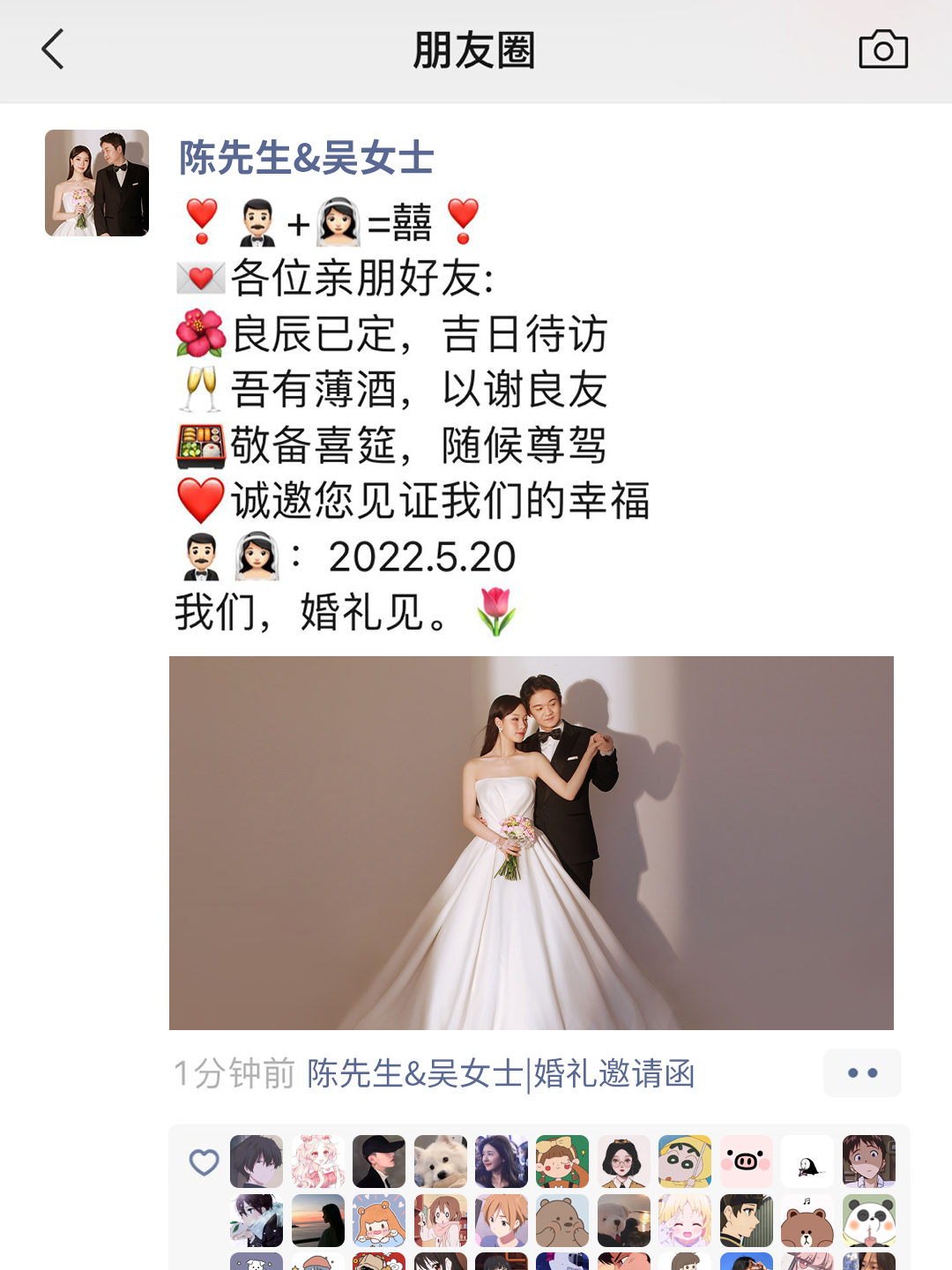
Task: Tap the We Bare Bears grizzly avatar
Action: coord(562,1221)
